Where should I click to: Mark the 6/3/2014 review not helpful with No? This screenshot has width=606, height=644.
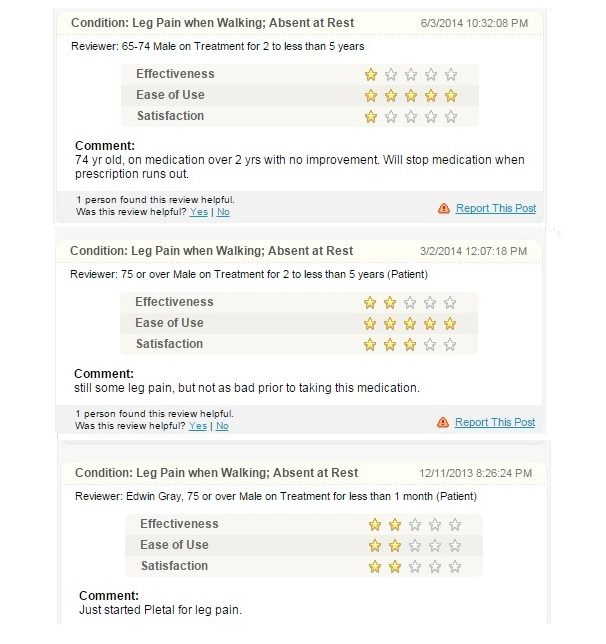click(223, 212)
